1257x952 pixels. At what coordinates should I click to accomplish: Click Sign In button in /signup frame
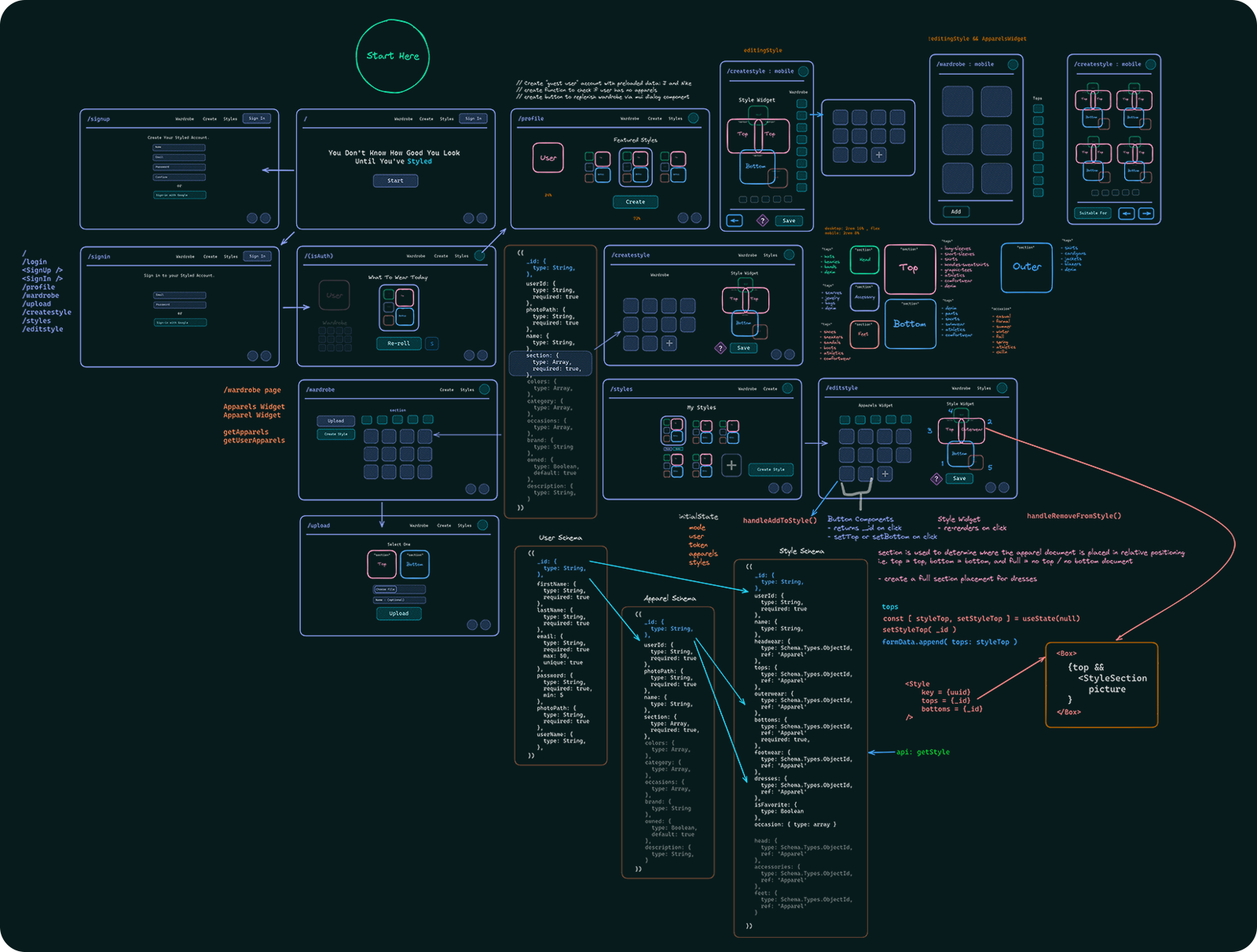click(257, 119)
